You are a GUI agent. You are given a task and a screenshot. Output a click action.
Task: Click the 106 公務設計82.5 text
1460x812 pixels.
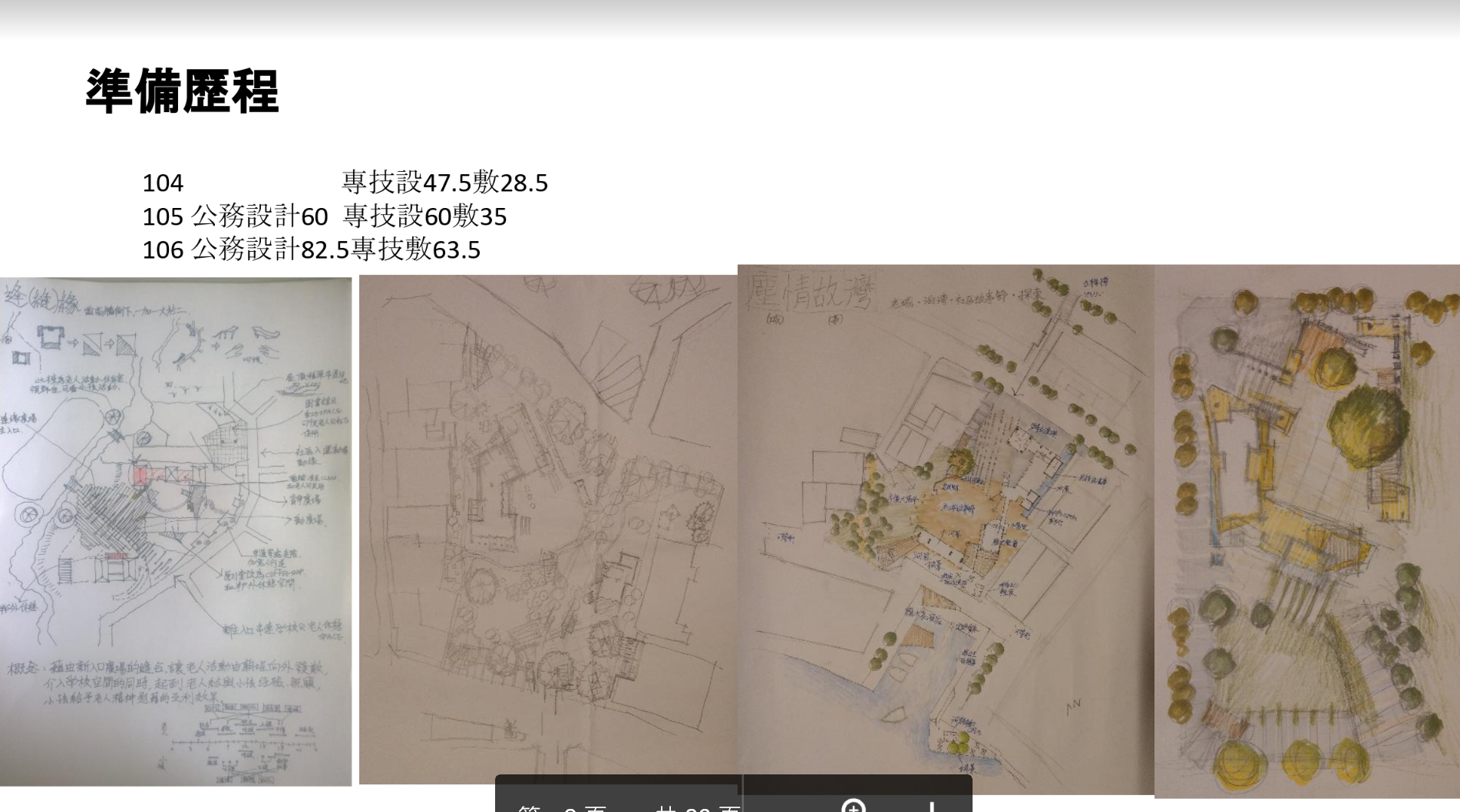coord(246,250)
